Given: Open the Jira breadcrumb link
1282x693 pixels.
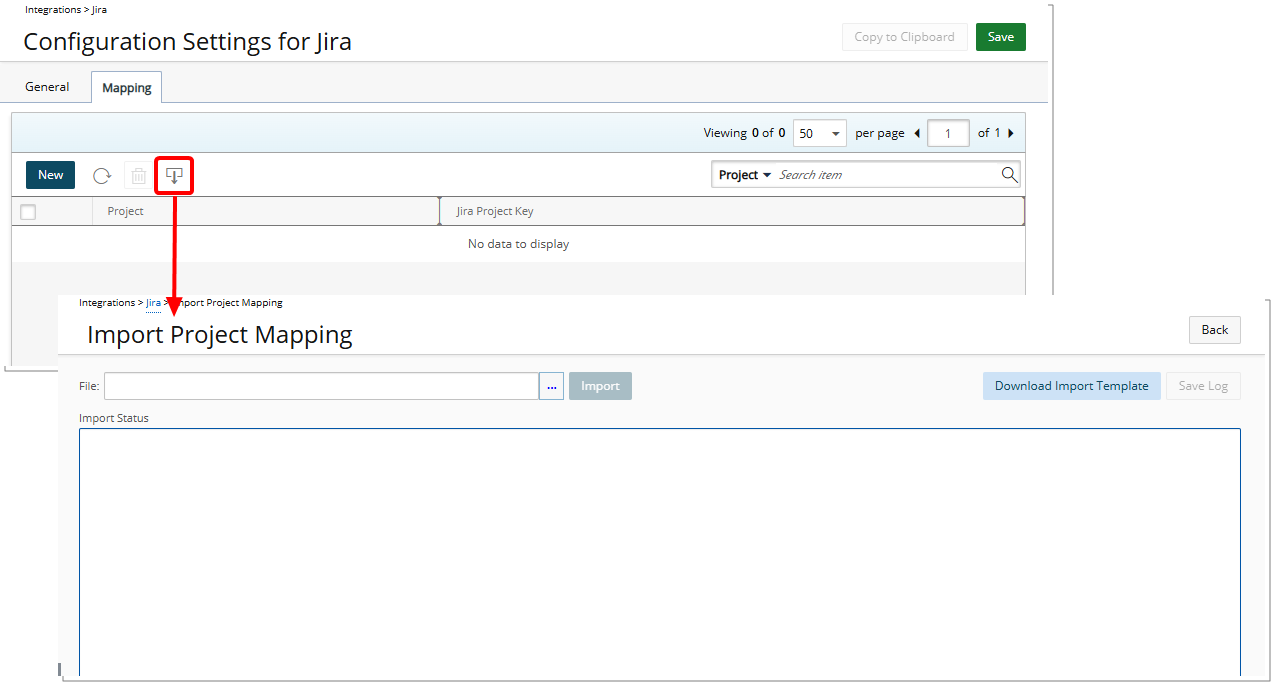Looking at the screenshot, I should (x=154, y=302).
